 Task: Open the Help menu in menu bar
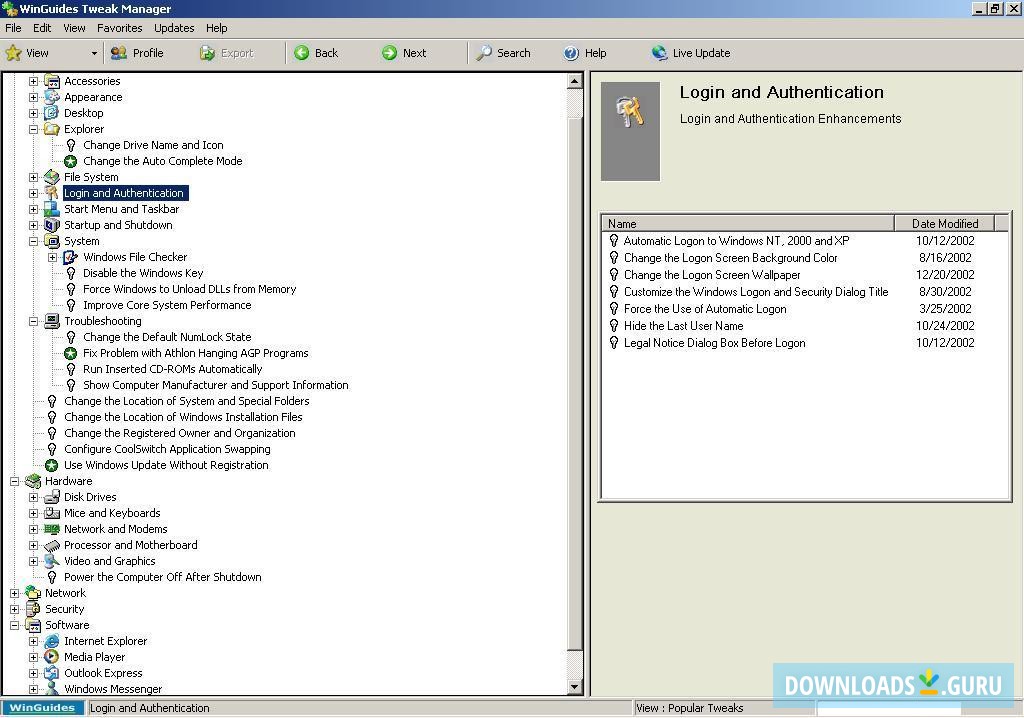216,28
